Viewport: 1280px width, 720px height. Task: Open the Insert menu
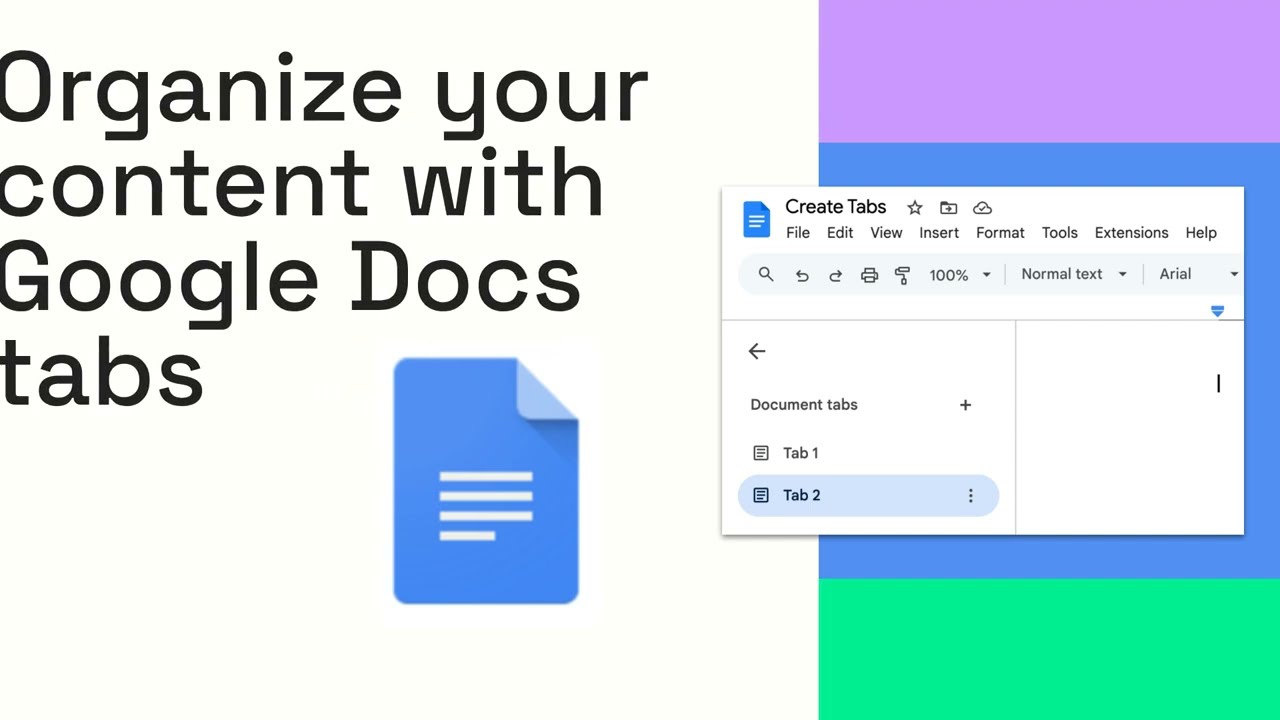939,233
